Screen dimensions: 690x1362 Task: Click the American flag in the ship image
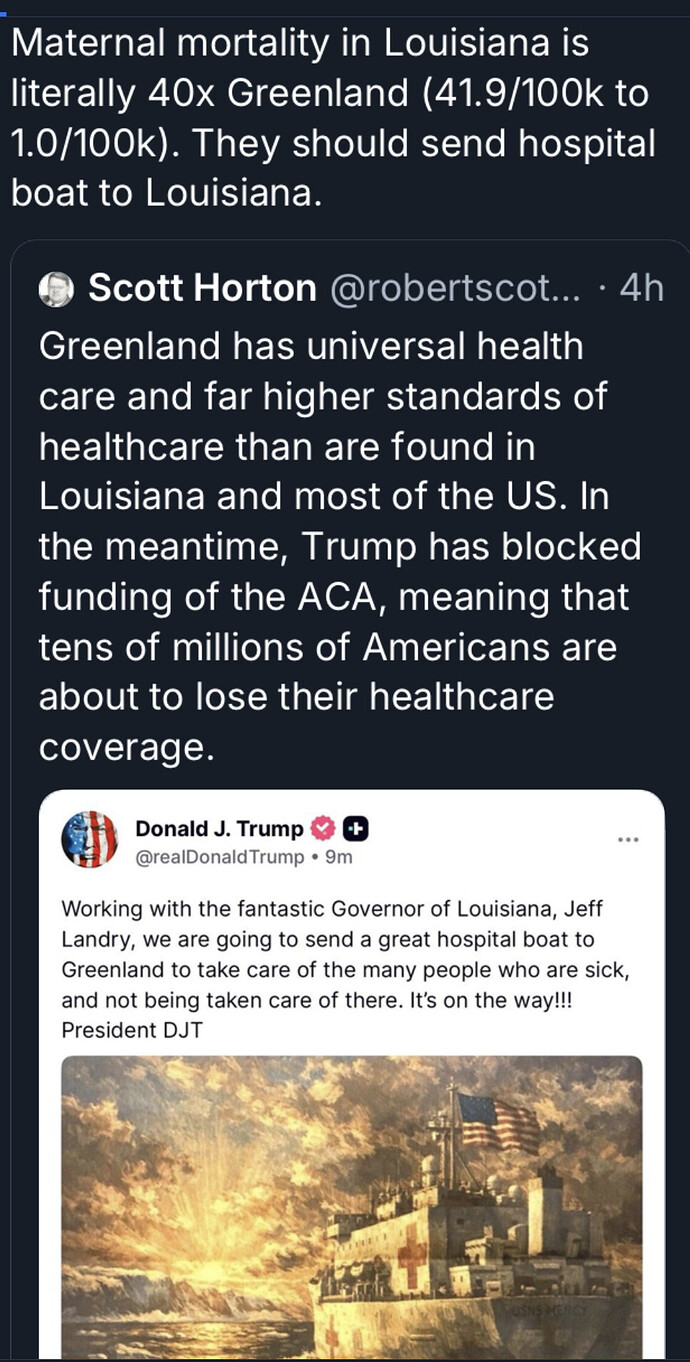tap(497, 1119)
